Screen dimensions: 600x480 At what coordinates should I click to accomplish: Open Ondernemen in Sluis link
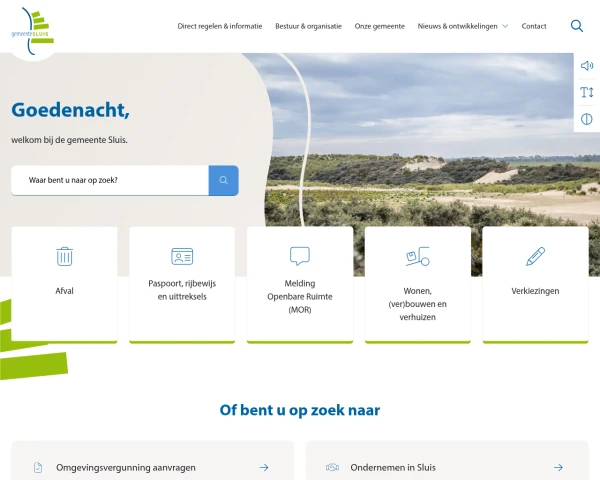[x=393, y=467]
